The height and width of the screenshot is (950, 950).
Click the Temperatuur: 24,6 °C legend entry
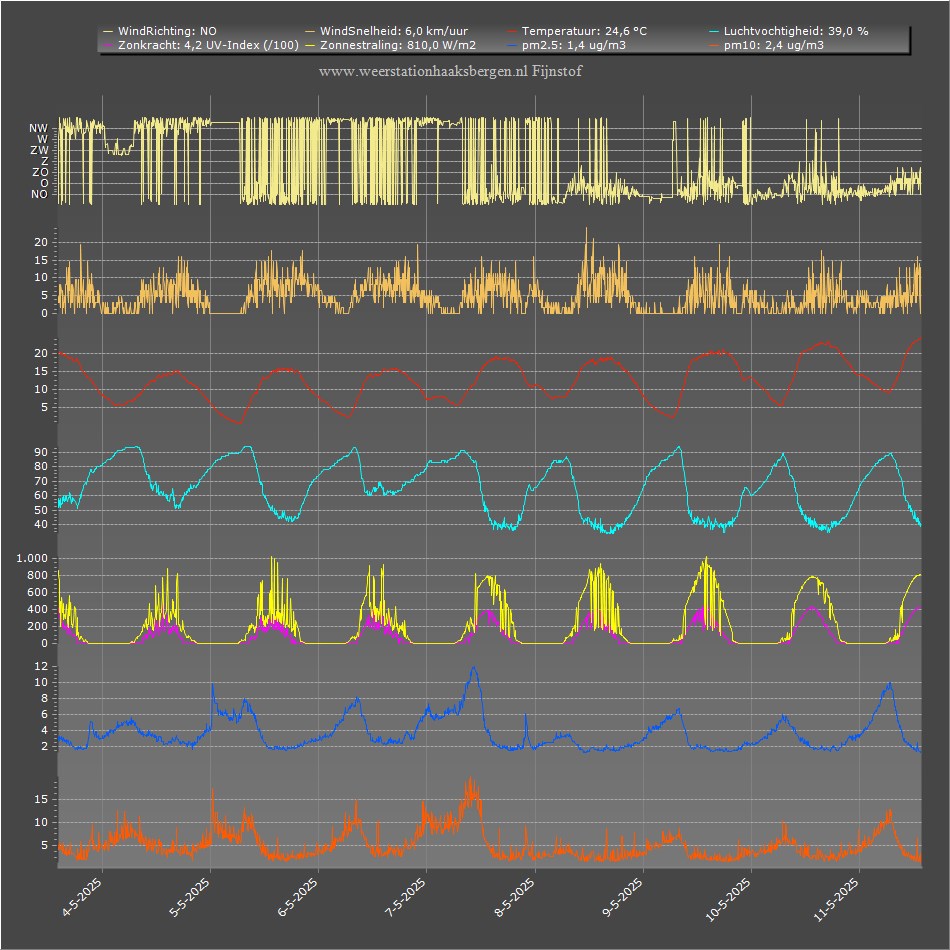point(577,31)
